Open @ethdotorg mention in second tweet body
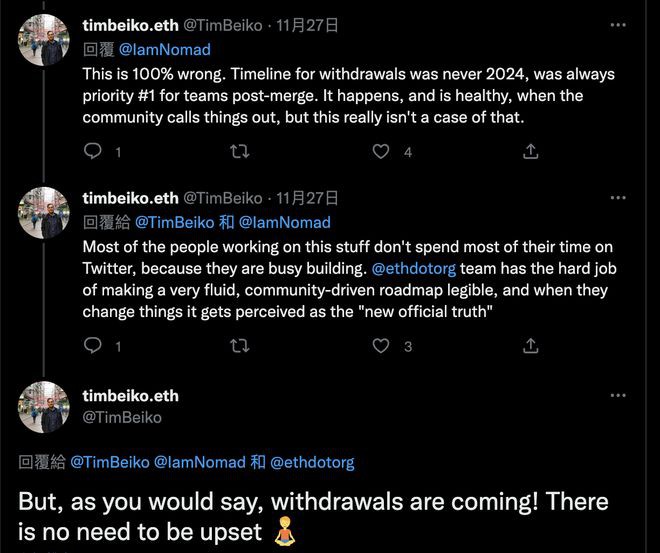 416,270
